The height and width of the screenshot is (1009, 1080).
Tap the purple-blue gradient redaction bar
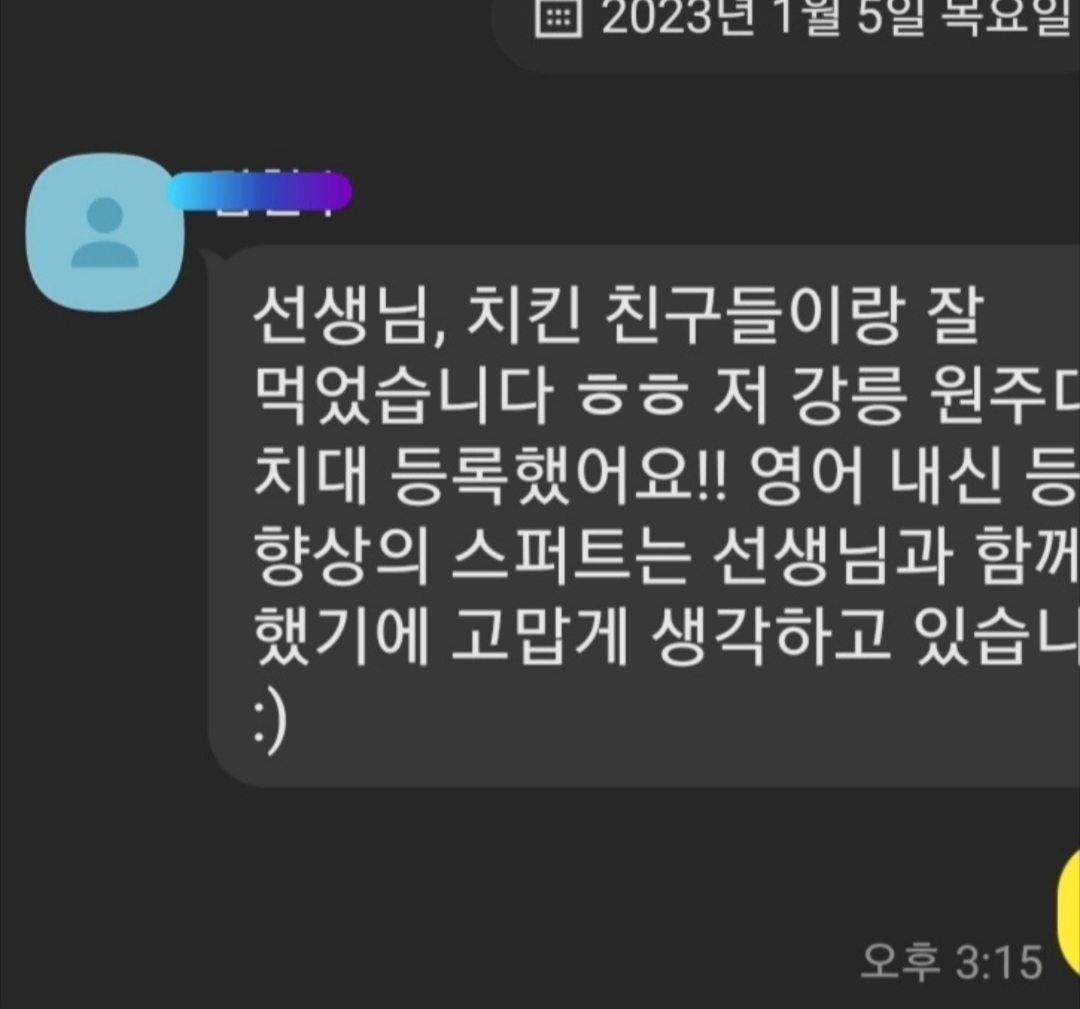(x=259, y=191)
